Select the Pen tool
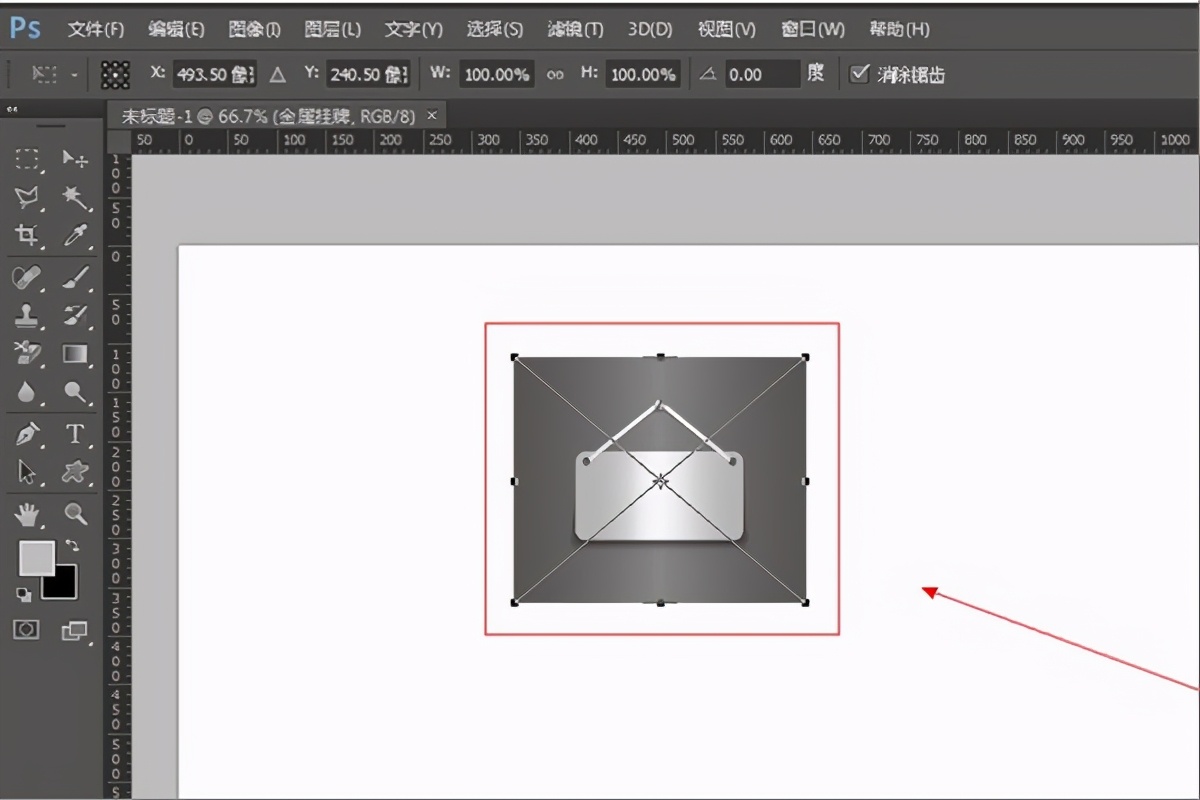Screen dimensions: 1200x800 (27, 434)
